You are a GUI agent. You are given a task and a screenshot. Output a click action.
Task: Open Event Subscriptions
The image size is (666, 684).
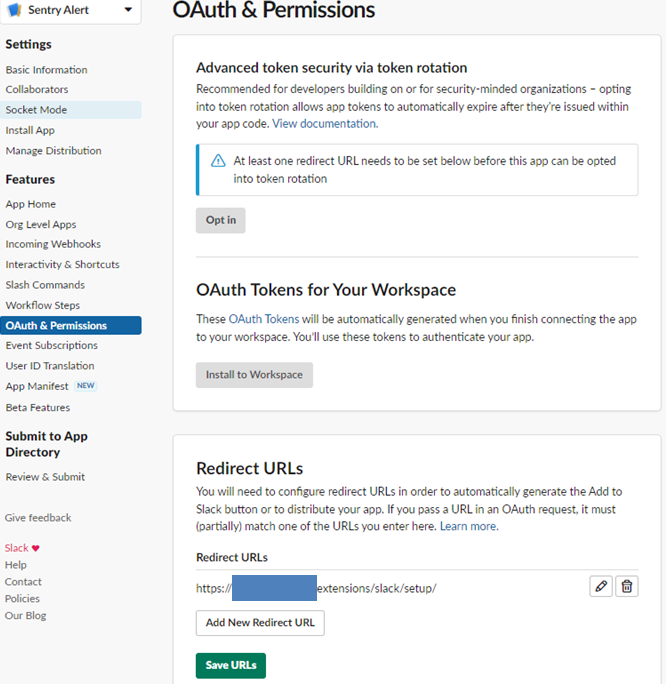[51, 345]
